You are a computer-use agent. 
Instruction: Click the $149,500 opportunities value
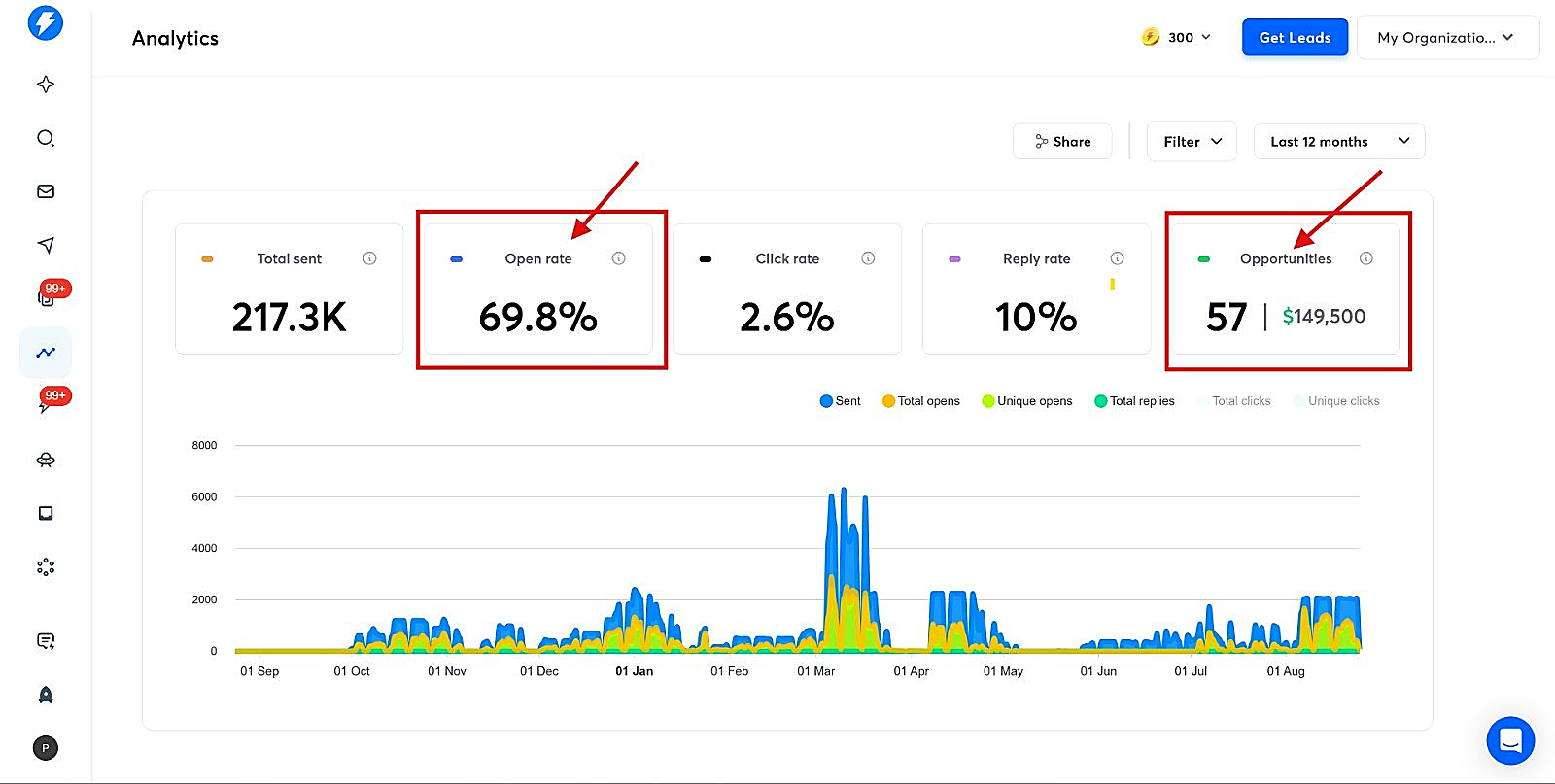tap(1324, 316)
